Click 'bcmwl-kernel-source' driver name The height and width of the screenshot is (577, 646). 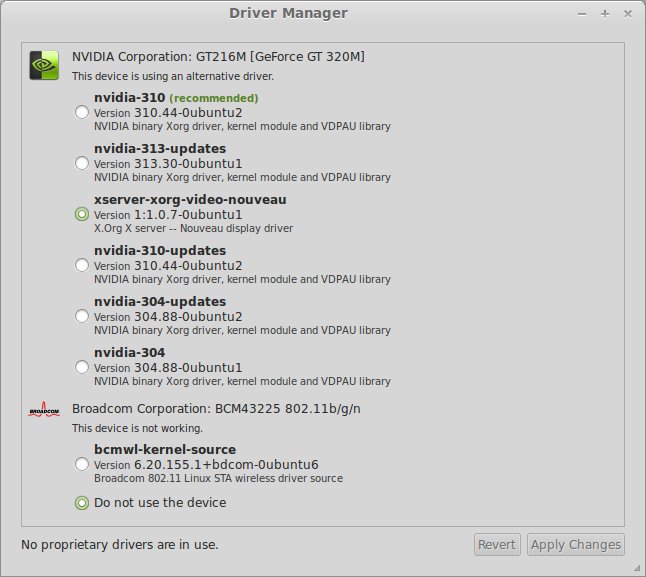(x=165, y=449)
